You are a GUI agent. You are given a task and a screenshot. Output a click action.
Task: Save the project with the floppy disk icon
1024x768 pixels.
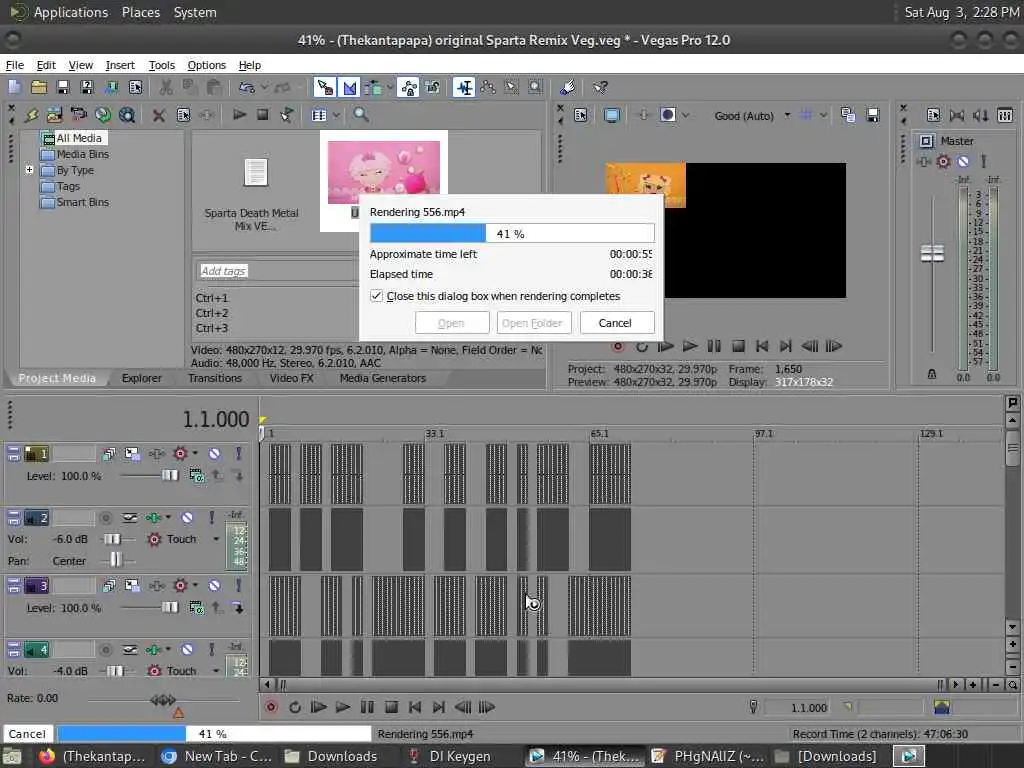tap(63, 87)
